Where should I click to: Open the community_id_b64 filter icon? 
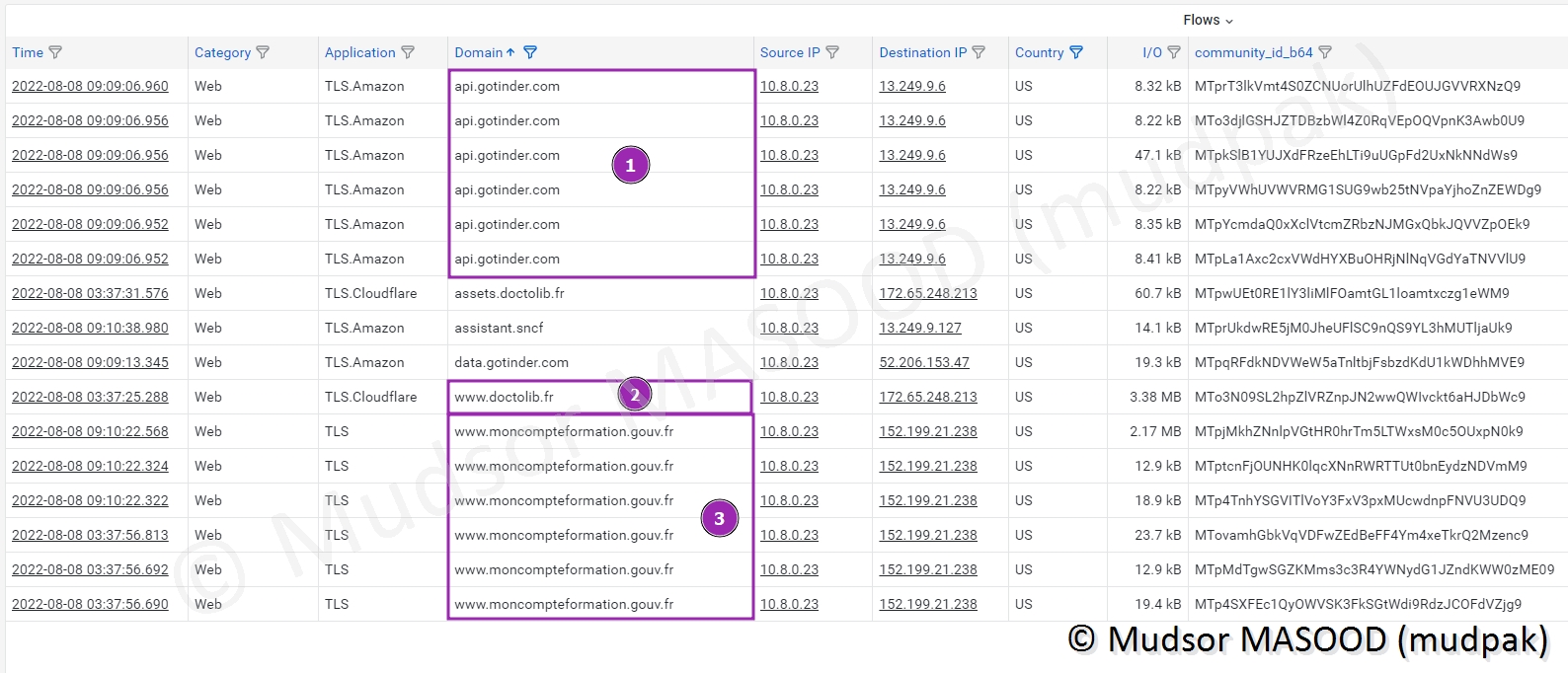[1325, 52]
